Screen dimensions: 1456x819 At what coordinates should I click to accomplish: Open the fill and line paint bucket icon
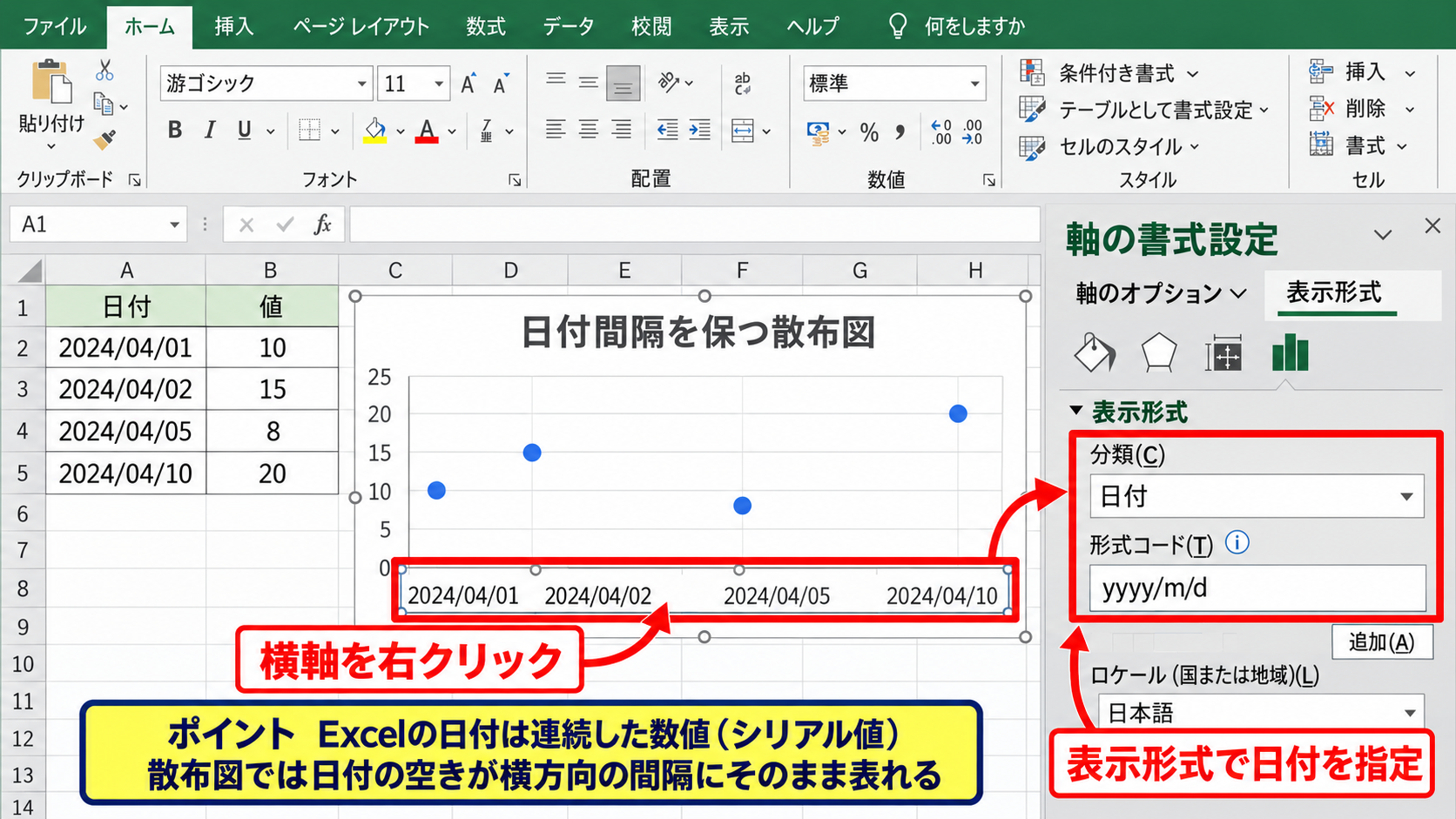click(x=1094, y=352)
